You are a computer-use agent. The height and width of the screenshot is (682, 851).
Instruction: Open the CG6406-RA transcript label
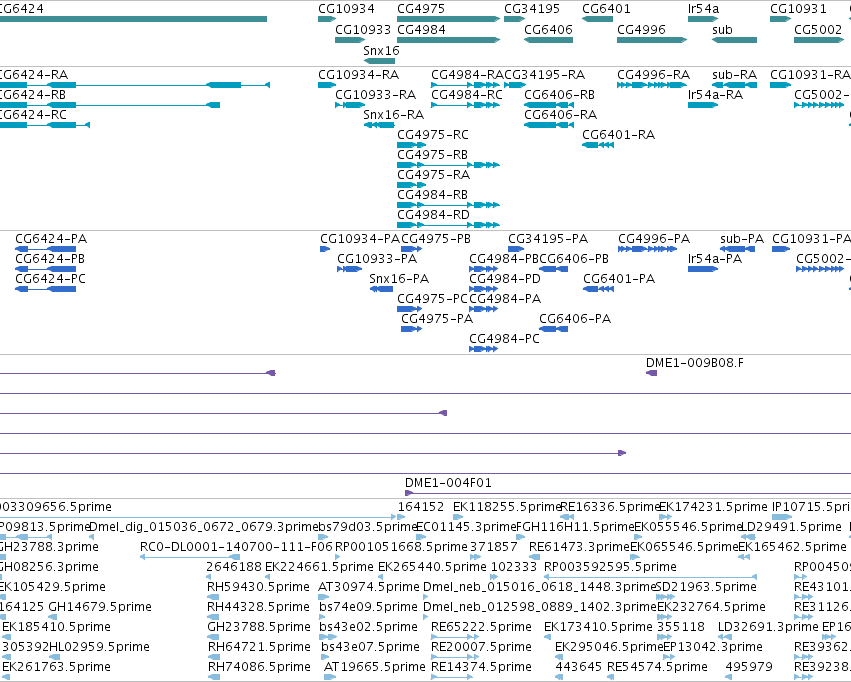pos(560,114)
